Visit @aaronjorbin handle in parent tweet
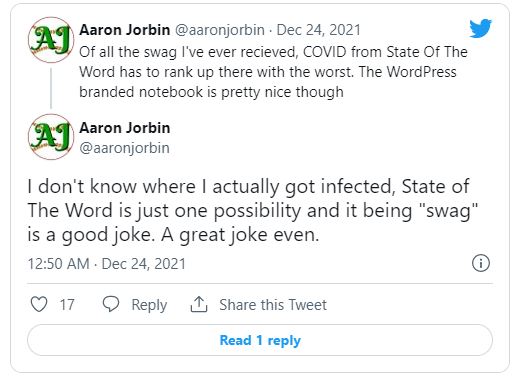This screenshot has width=524, height=380. coord(220,30)
